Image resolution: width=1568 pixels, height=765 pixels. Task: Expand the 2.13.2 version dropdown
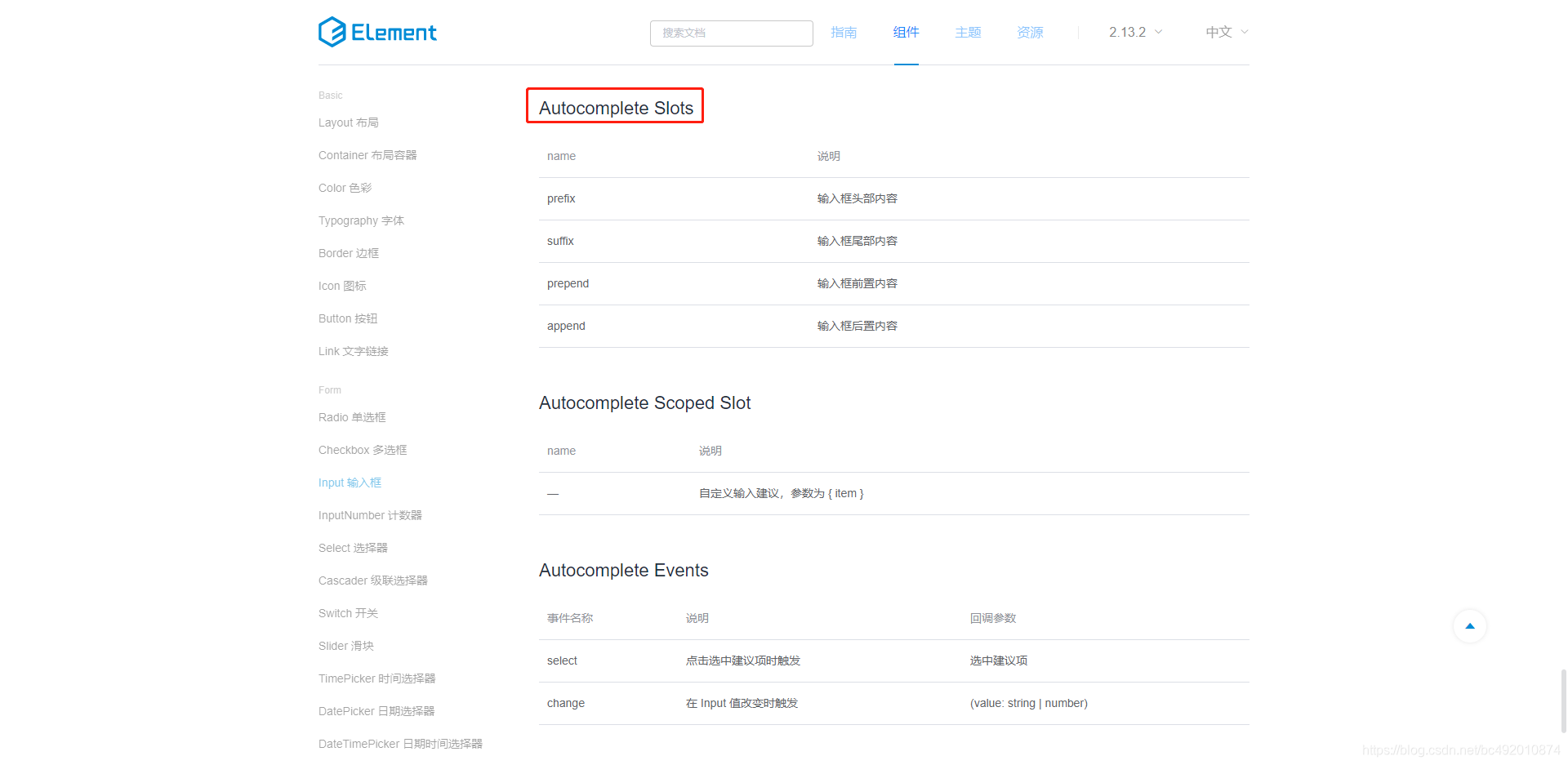tap(1135, 32)
